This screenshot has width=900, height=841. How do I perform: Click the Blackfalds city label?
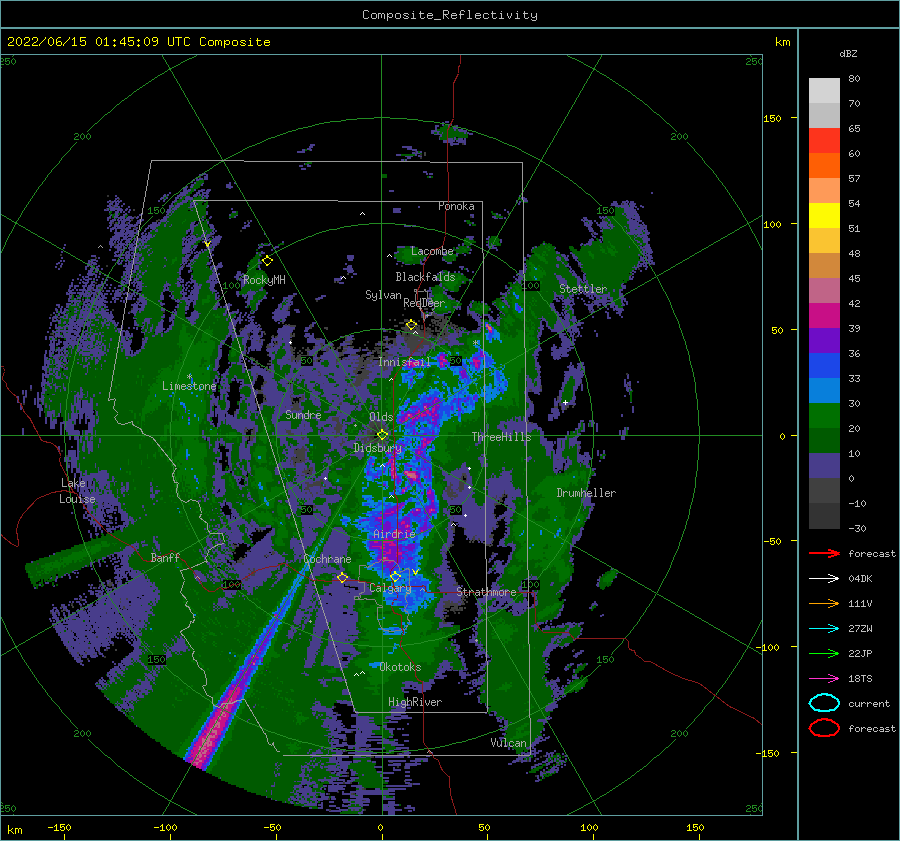pyautogui.click(x=425, y=277)
